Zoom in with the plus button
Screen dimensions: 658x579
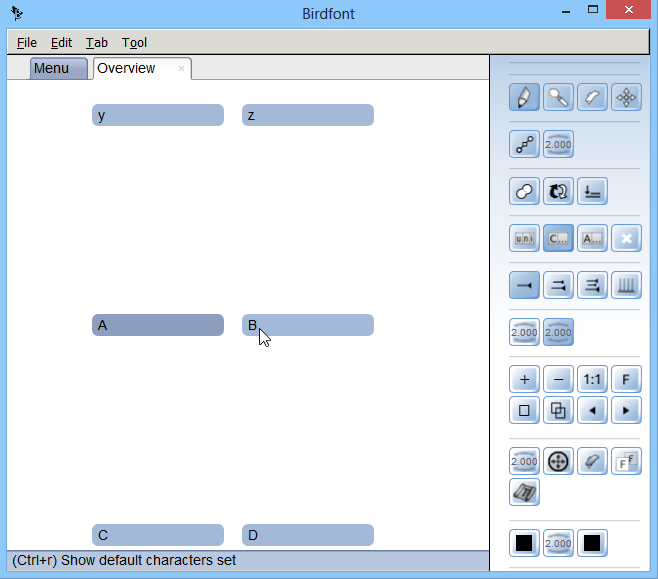[x=524, y=379]
